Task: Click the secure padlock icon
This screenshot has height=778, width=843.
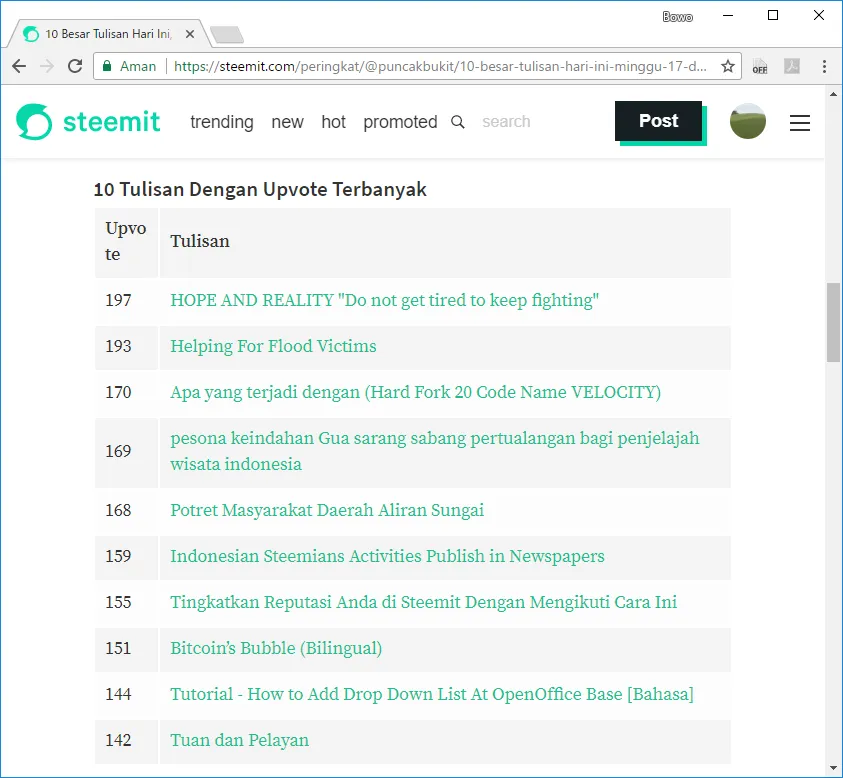Action: pos(107,66)
